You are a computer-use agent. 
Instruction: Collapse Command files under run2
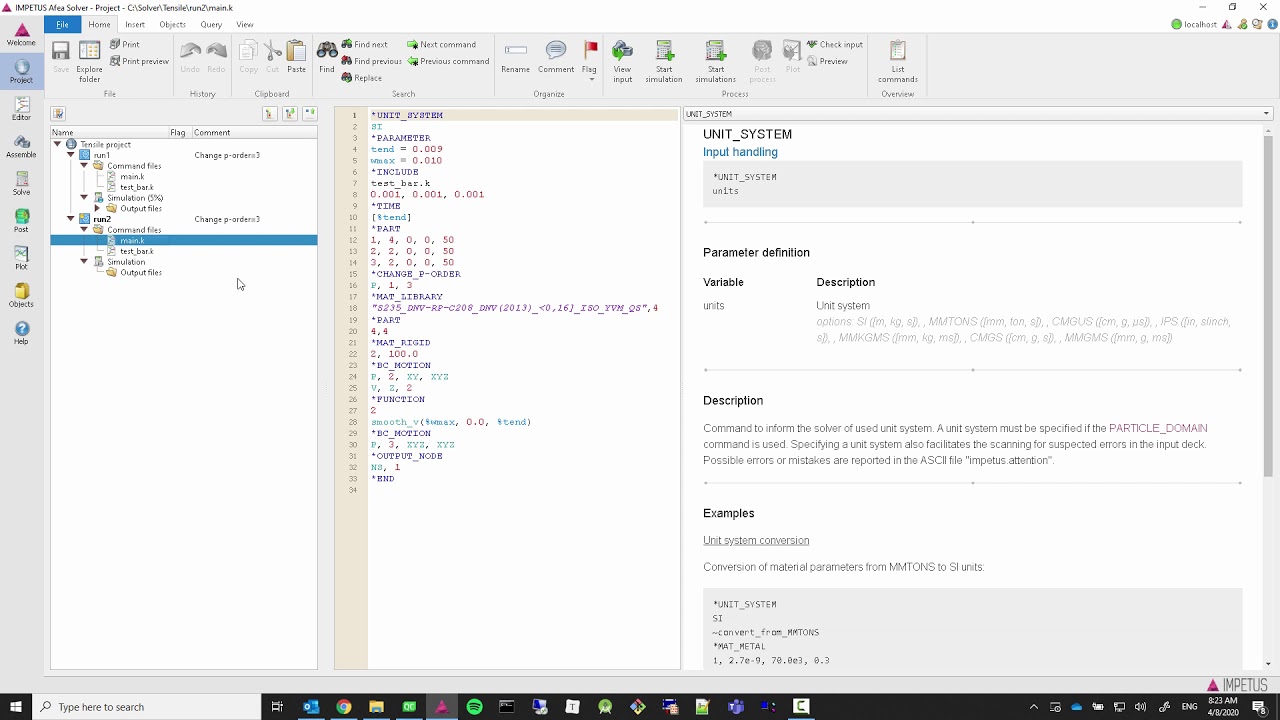coord(84,230)
